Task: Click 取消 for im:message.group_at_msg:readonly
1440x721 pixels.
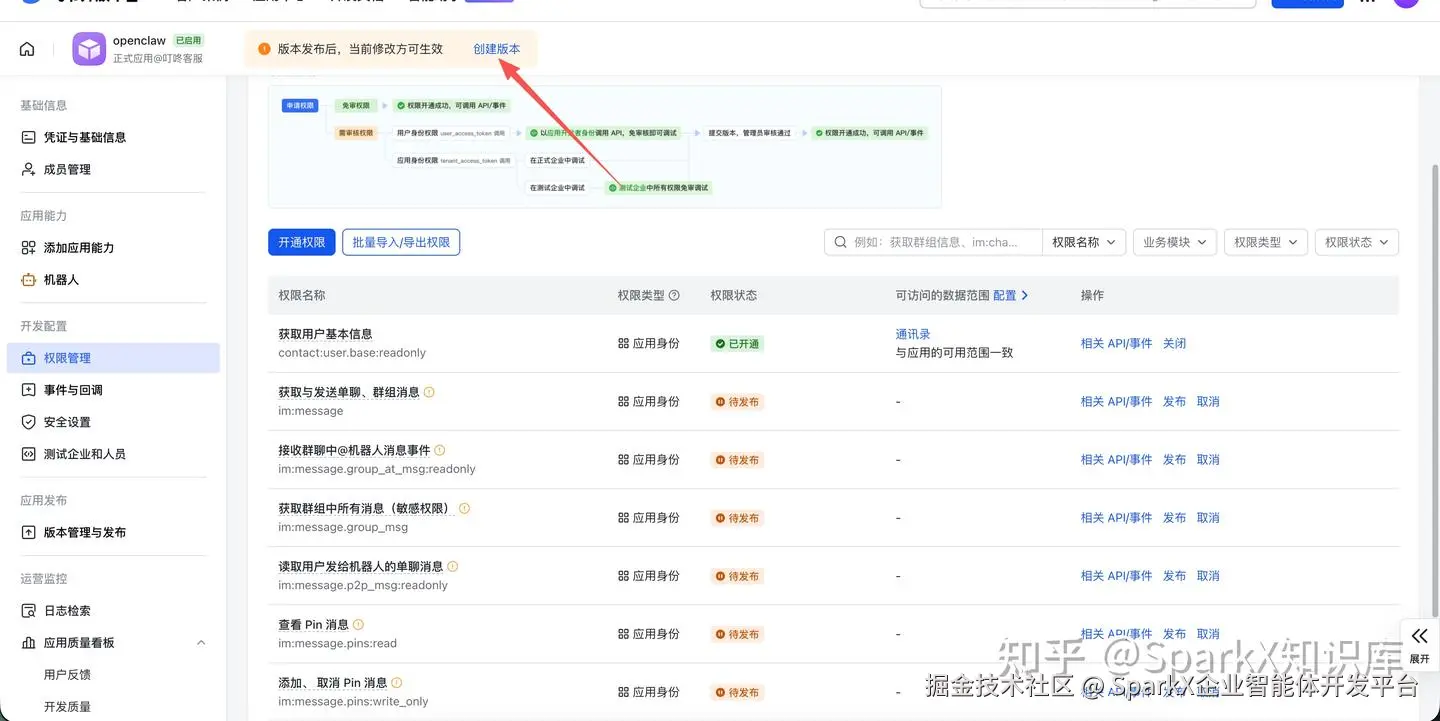Action: [x=1208, y=460]
